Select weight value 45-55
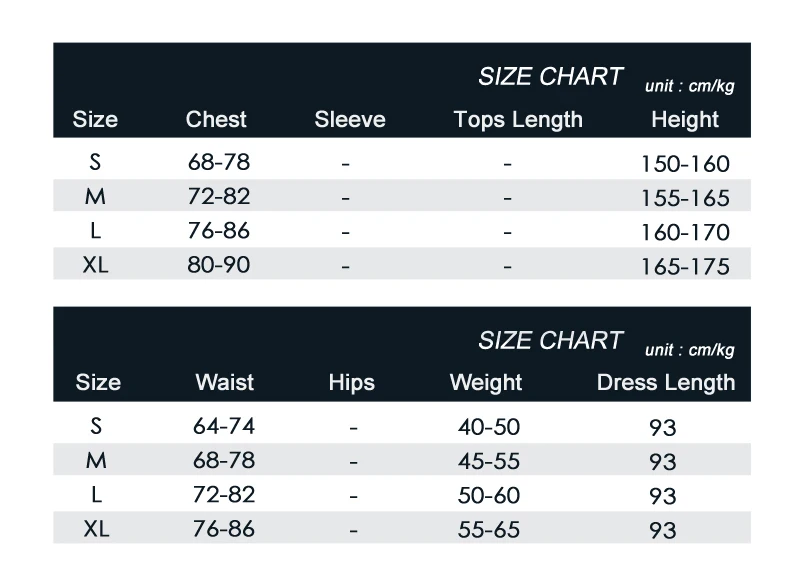This screenshot has width=800, height=581. click(x=489, y=462)
